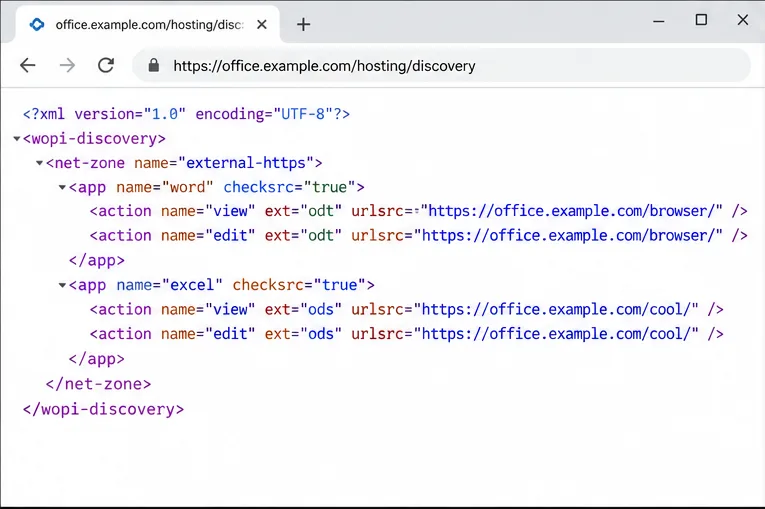The image size is (765, 509).
Task: Click the browser back arrow
Action: (x=28, y=65)
